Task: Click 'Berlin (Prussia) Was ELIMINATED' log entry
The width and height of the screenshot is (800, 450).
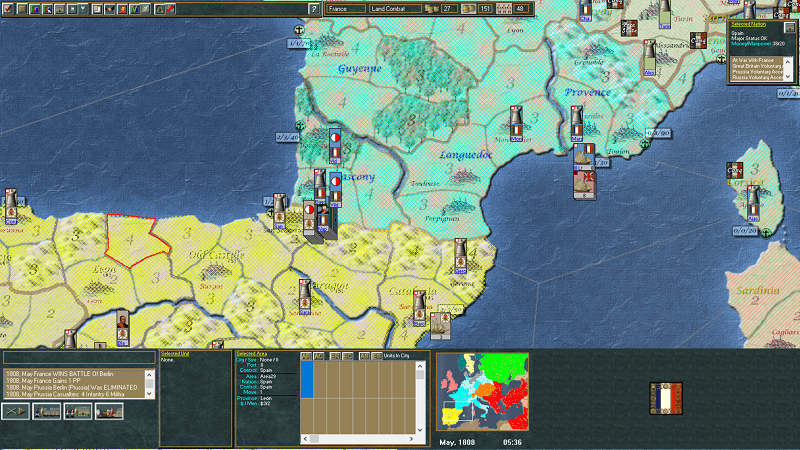Action: click(x=71, y=387)
